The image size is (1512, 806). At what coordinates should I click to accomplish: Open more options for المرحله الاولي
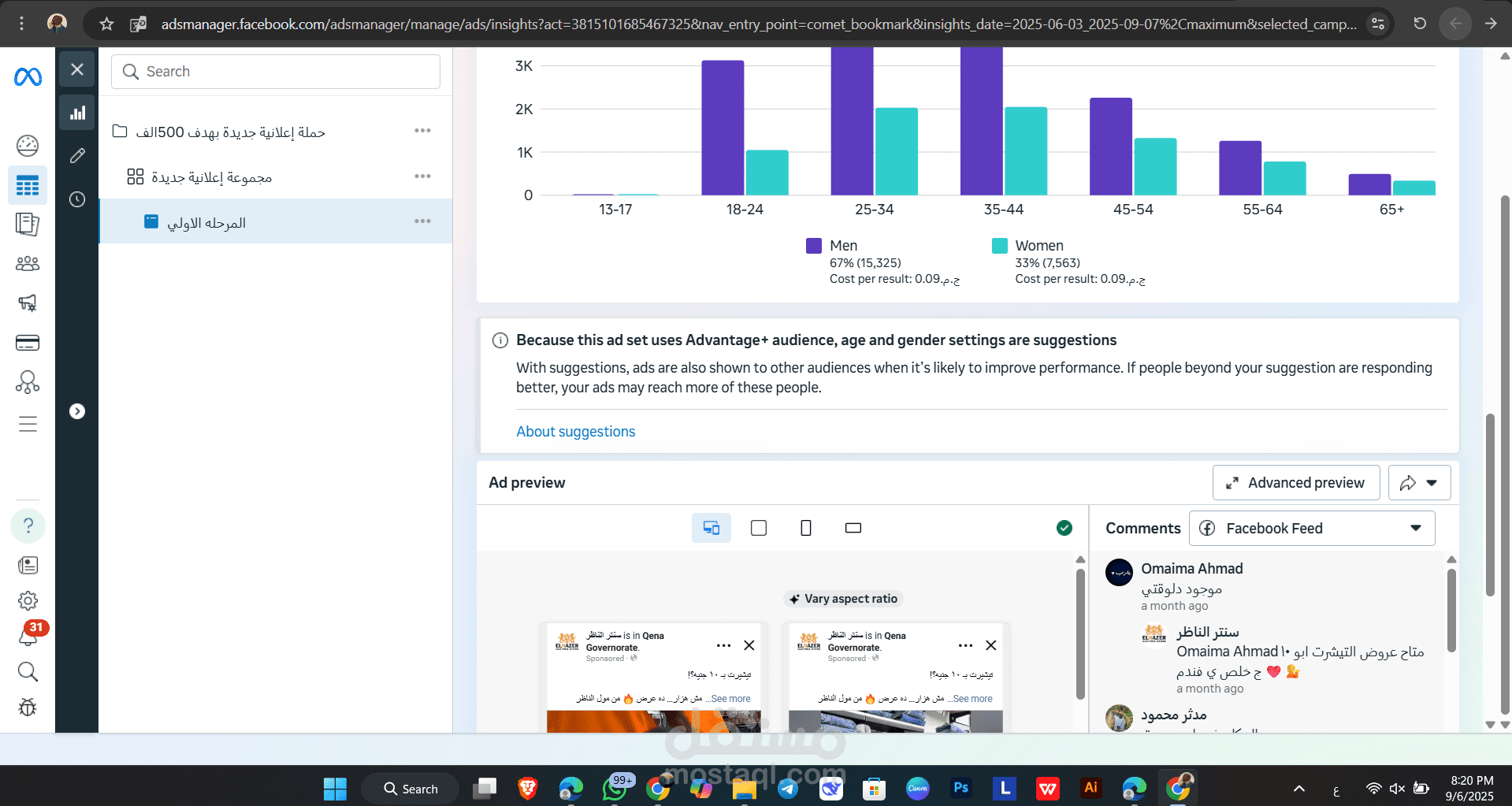pos(423,221)
